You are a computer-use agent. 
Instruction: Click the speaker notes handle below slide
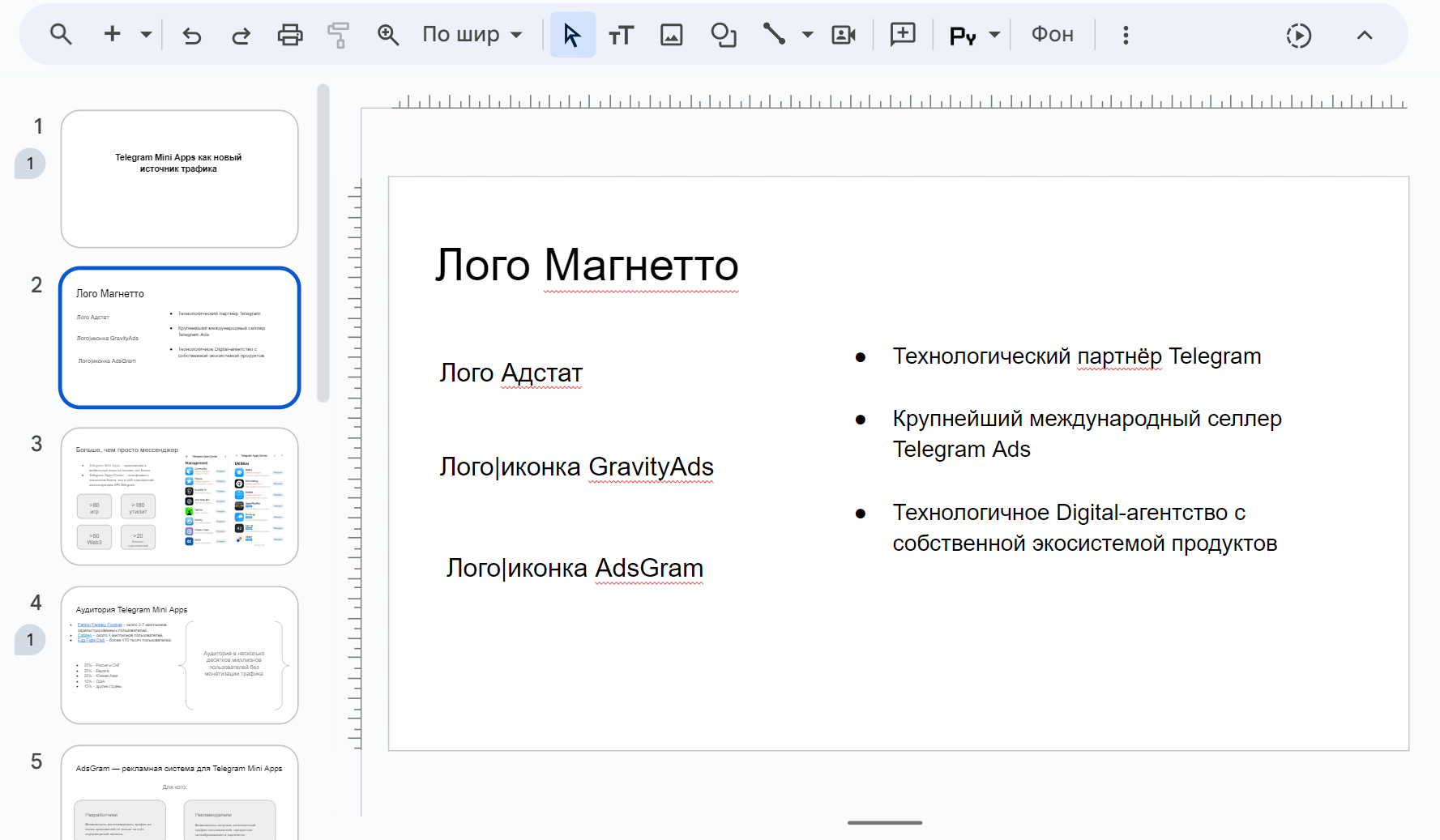885,823
